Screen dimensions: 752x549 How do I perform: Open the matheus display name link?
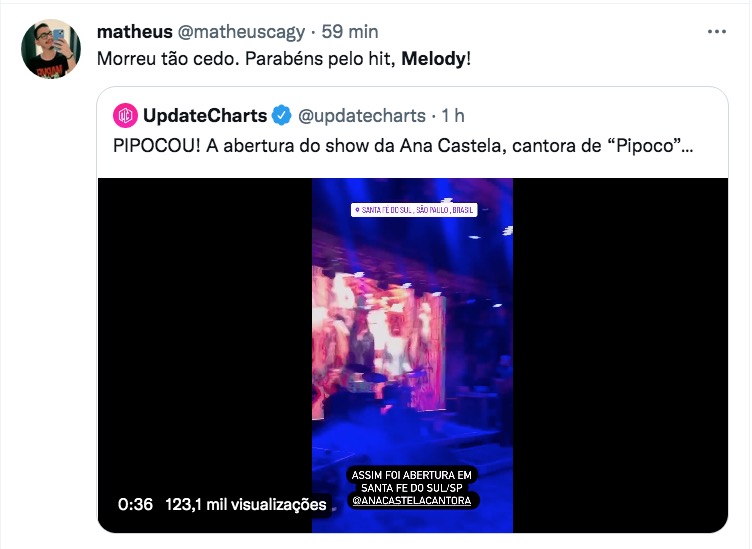coord(134,31)
